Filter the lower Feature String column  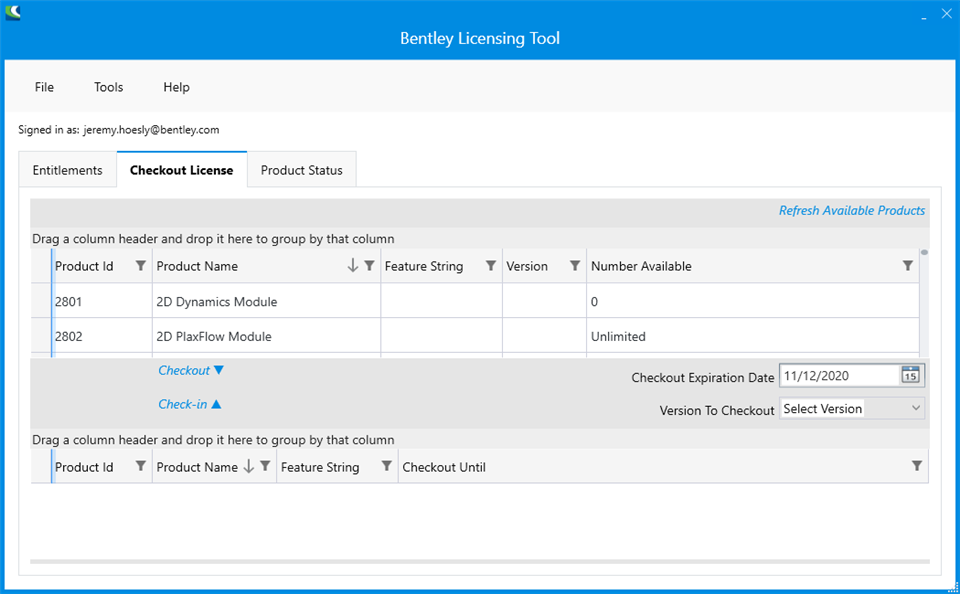click(386, 467)
